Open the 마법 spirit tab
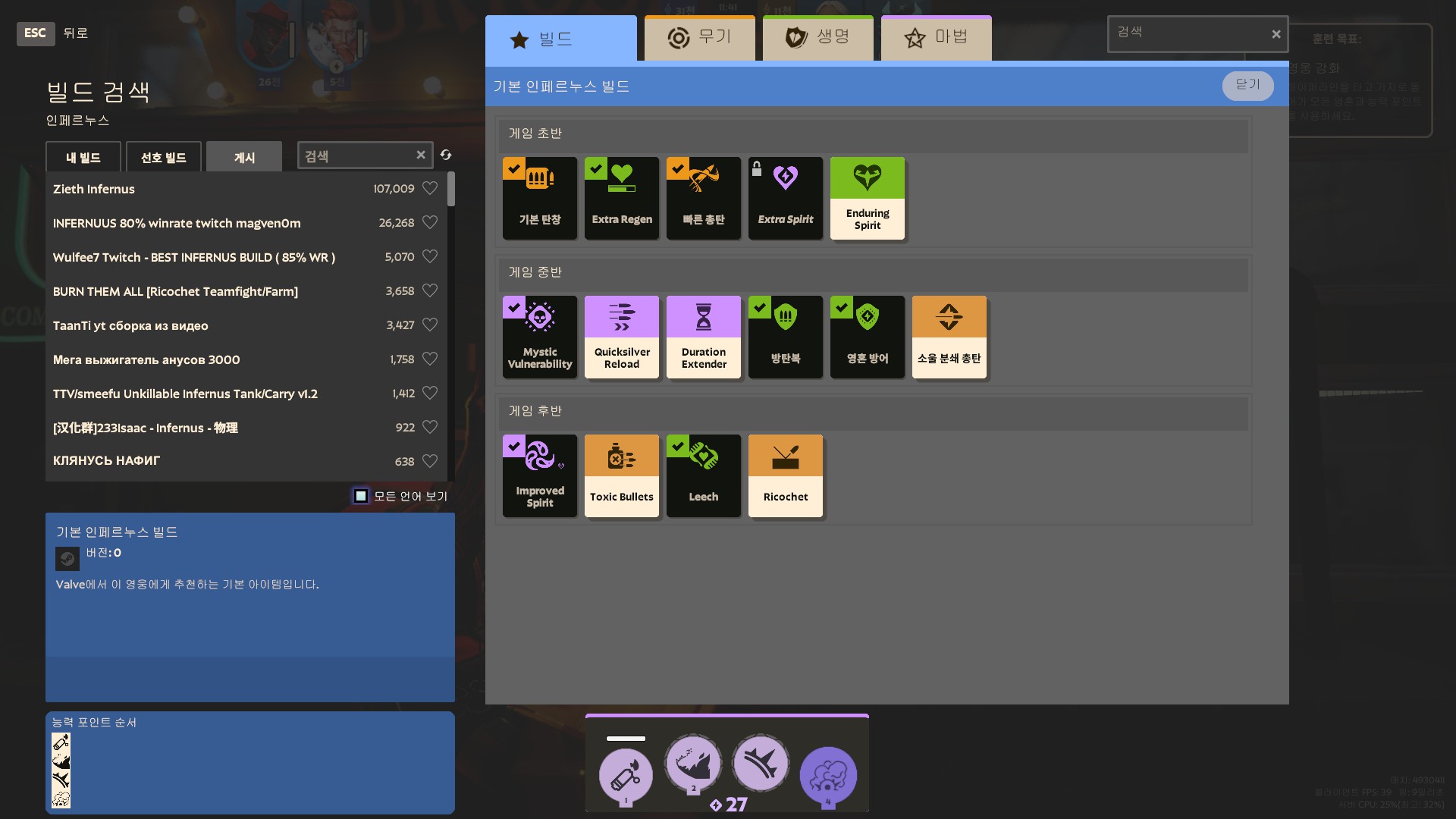Viewport: 1456px width, 819px height. 937,38
